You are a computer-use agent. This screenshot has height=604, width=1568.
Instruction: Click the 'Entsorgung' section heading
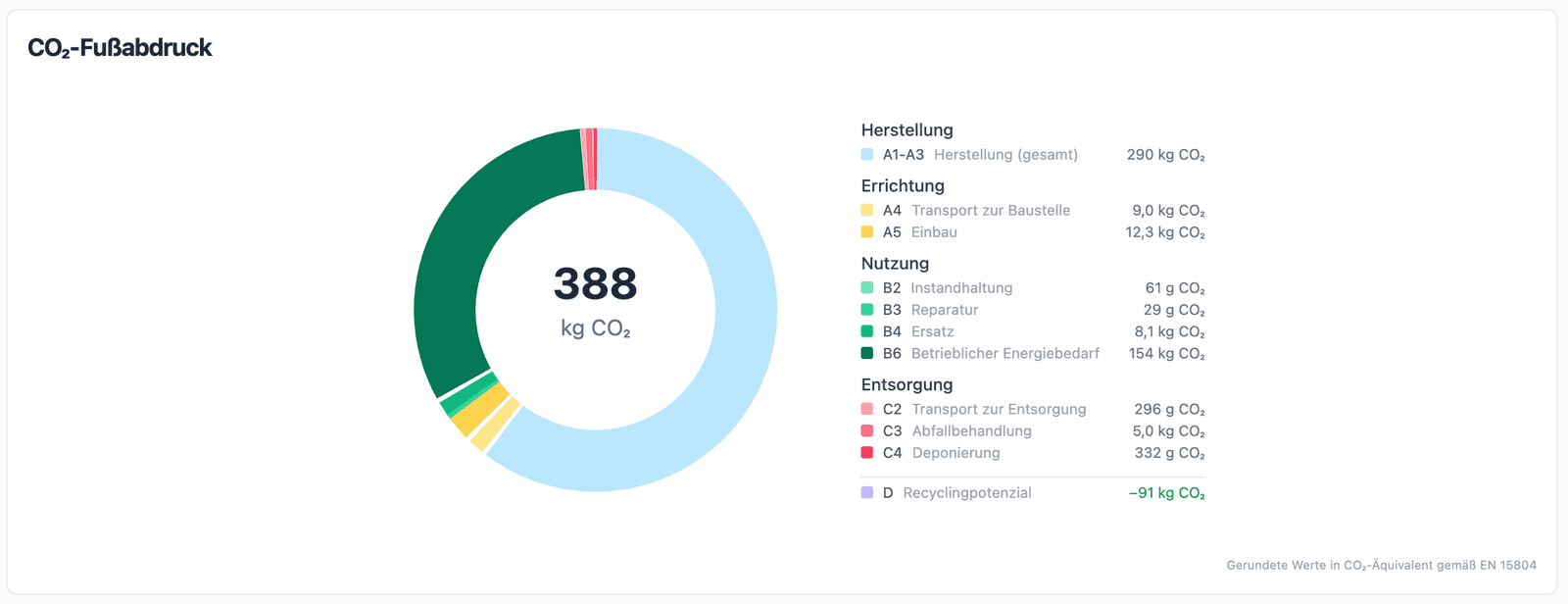pyautogui.click(x=906, y=384)
